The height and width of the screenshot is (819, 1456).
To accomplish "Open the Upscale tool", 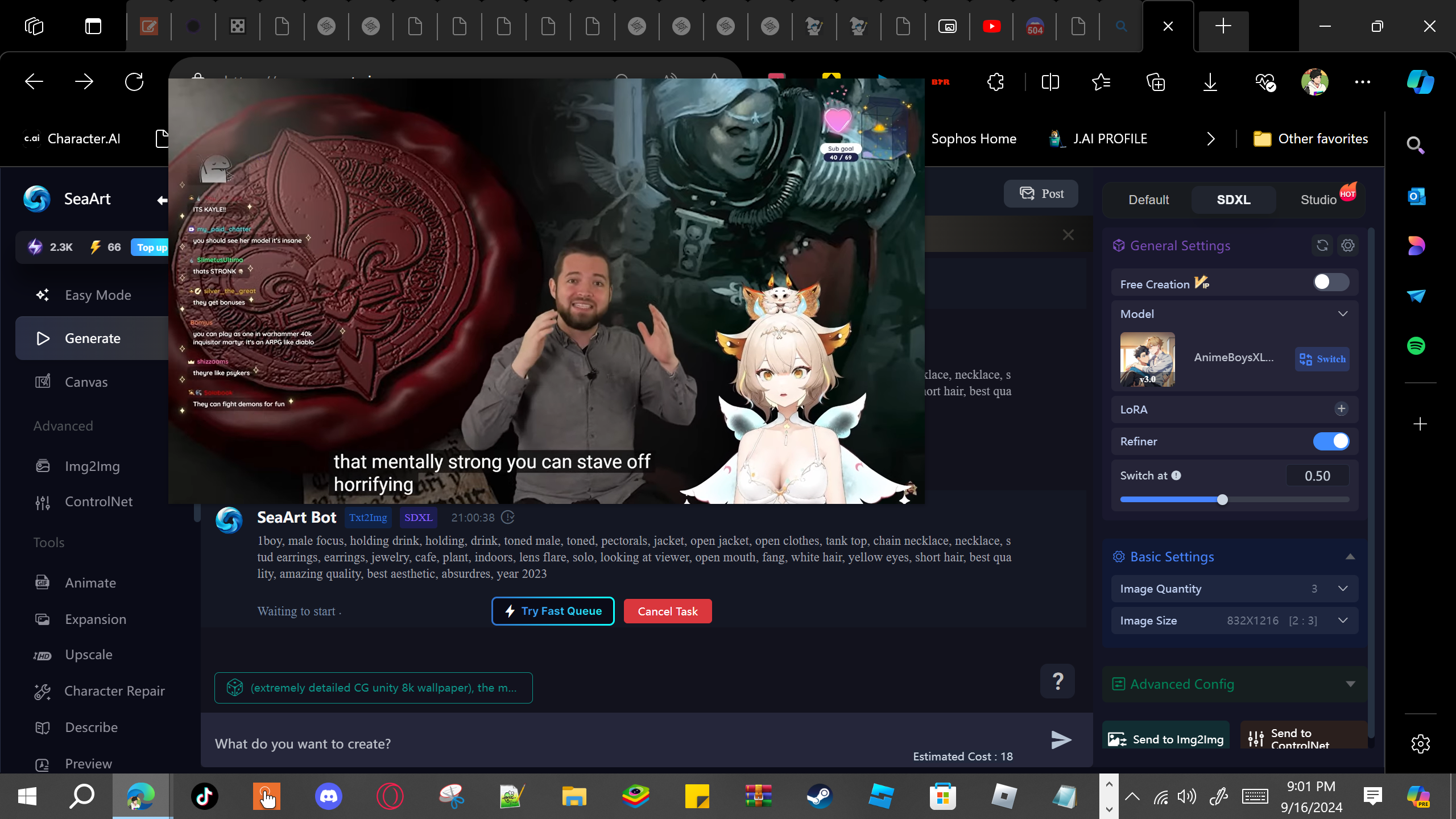I will coord(88,655).
